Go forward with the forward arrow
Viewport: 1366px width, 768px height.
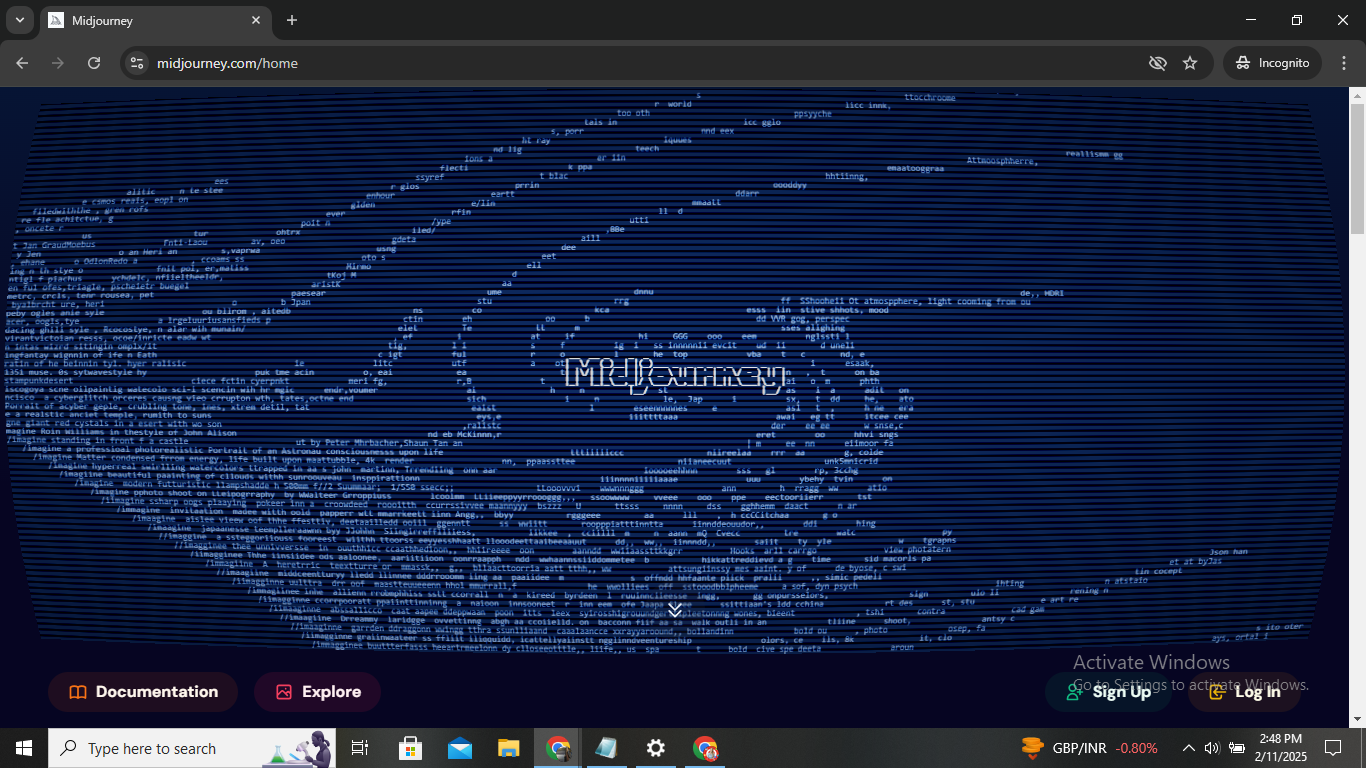pyautogui.click(x=58, y=63)
